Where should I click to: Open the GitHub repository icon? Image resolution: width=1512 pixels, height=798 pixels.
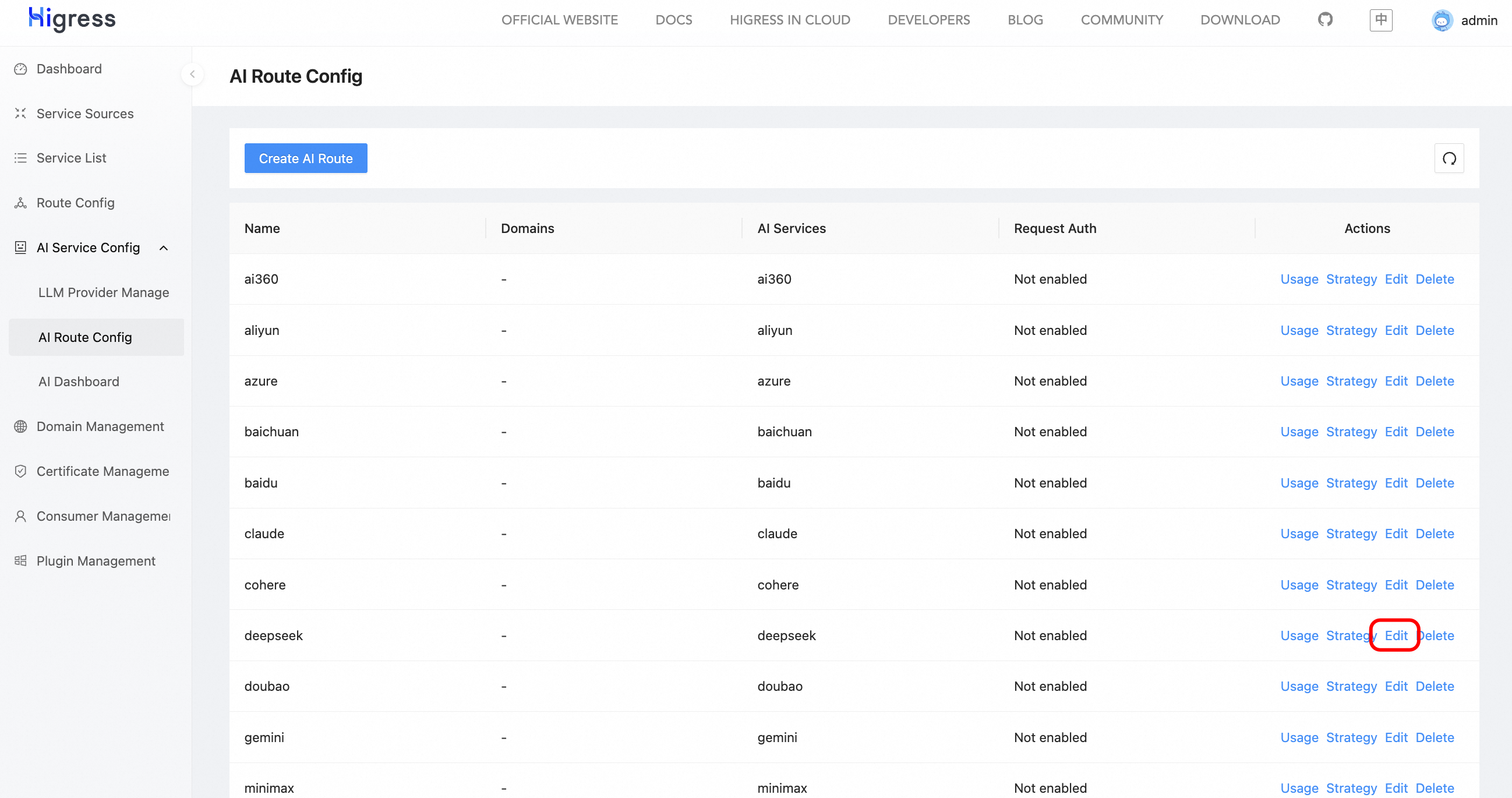point(1325,20)
